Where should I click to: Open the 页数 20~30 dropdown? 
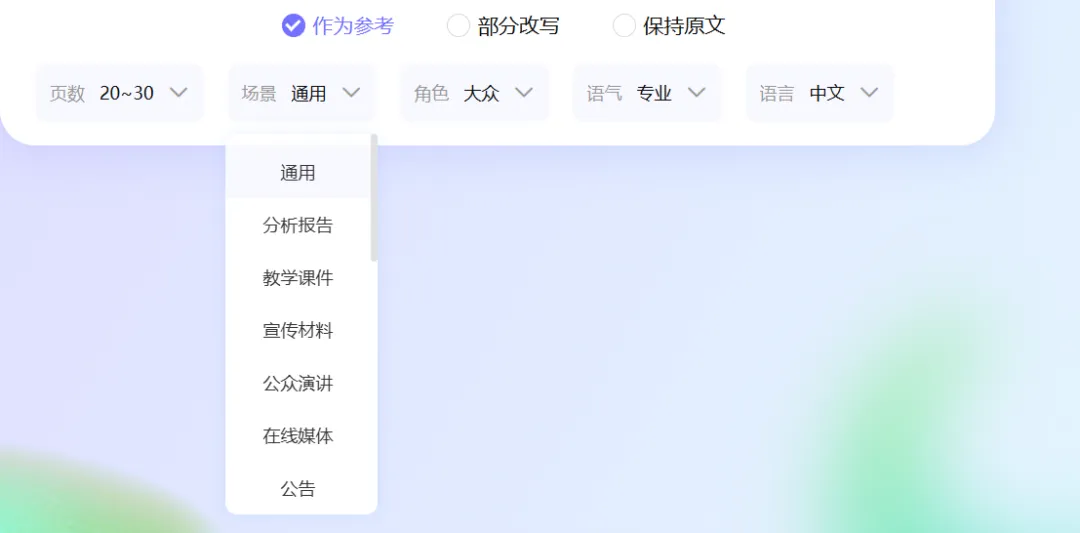point(119,93)
